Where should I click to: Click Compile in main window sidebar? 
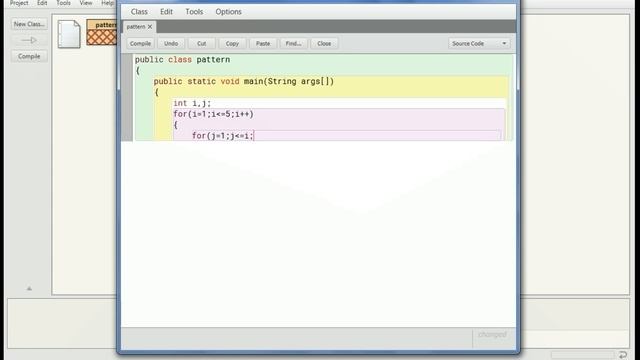pos(29,56)
